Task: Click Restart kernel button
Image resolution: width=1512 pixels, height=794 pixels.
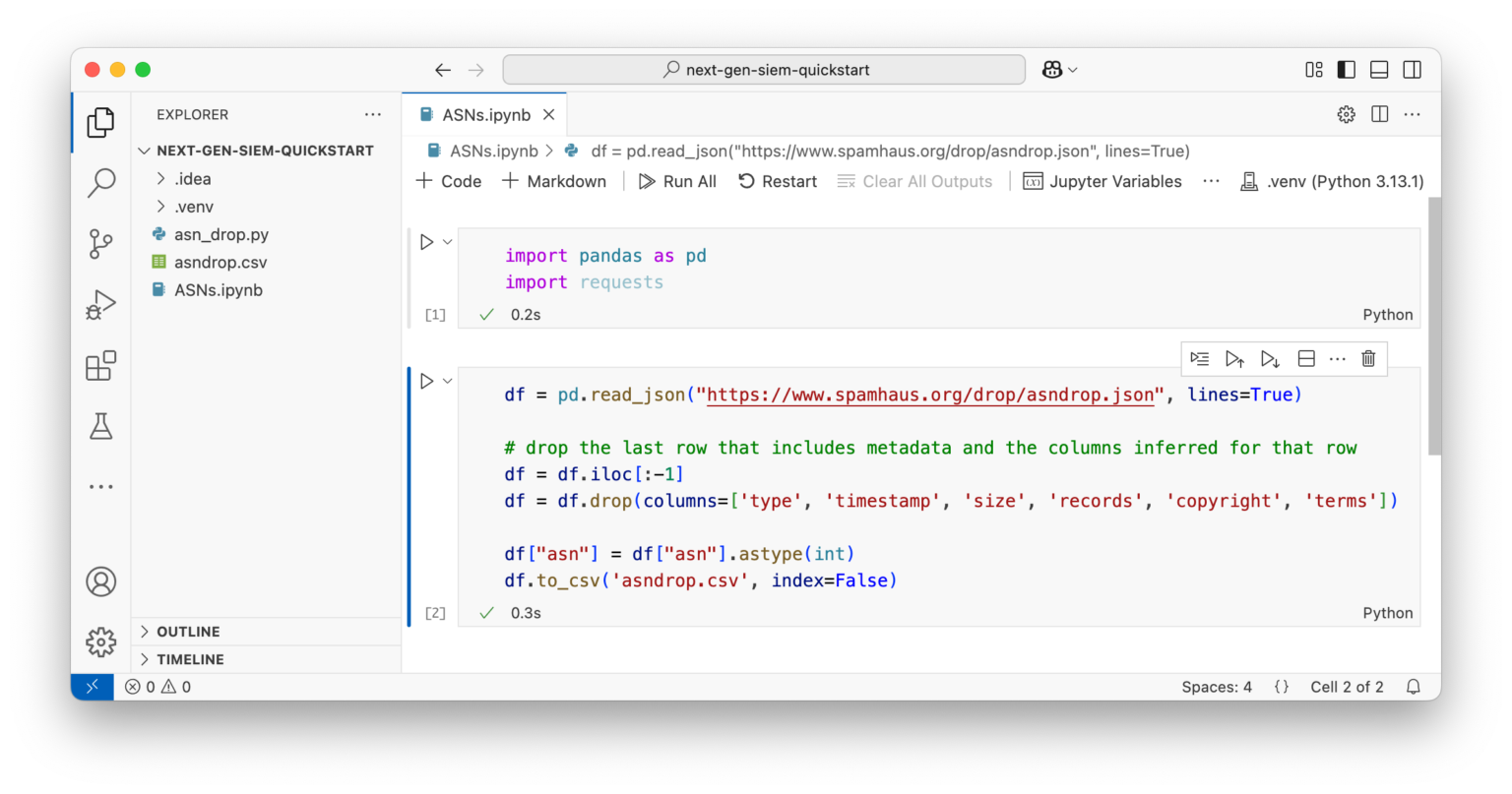Action: [x=778, y=182]
